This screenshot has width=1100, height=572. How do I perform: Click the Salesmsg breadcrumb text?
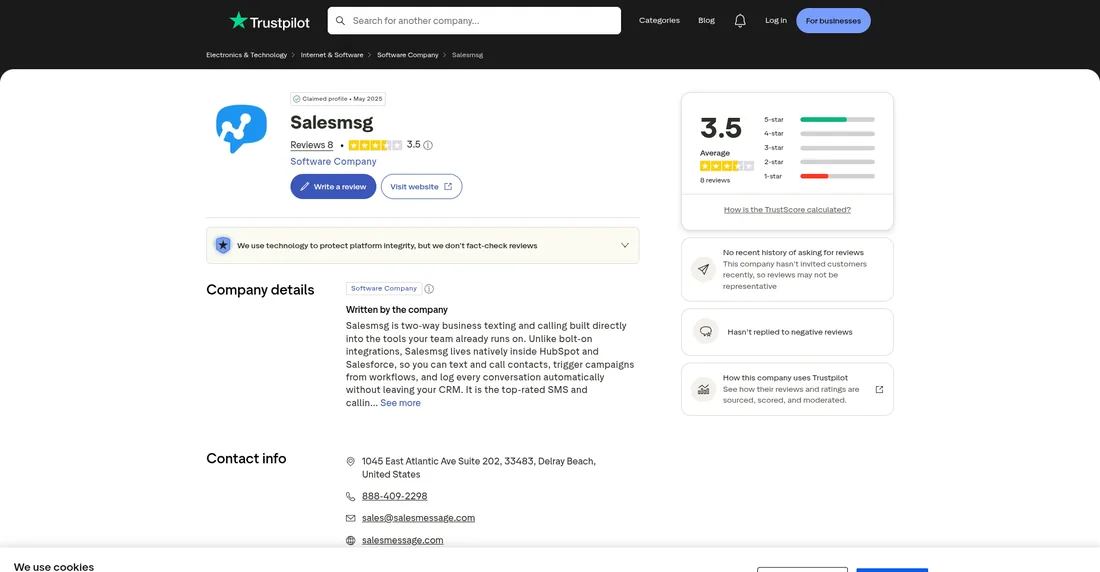point(467,55)
